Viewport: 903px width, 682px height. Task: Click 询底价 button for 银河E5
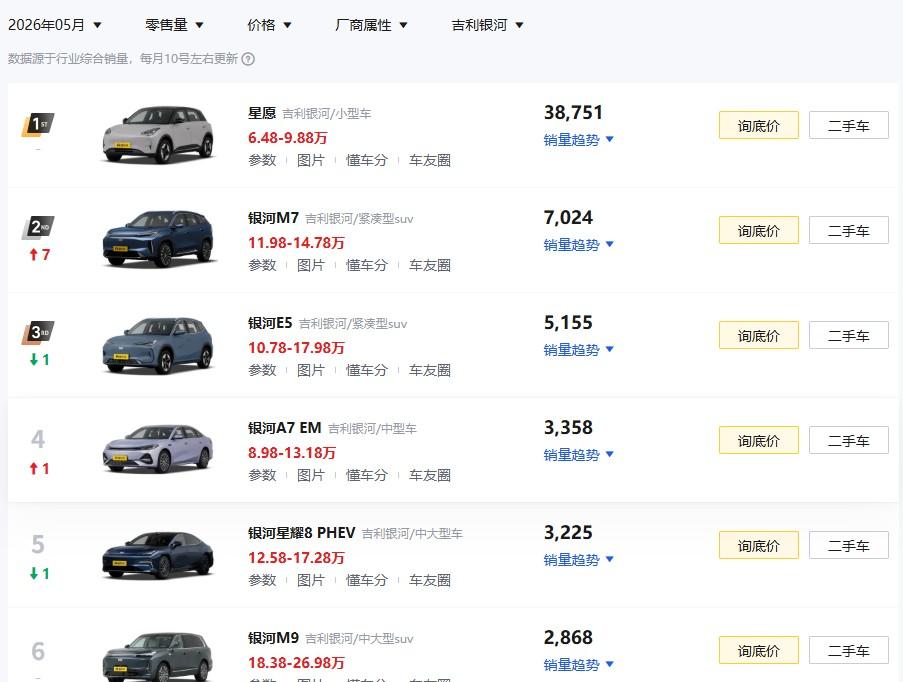coord(758,335)
